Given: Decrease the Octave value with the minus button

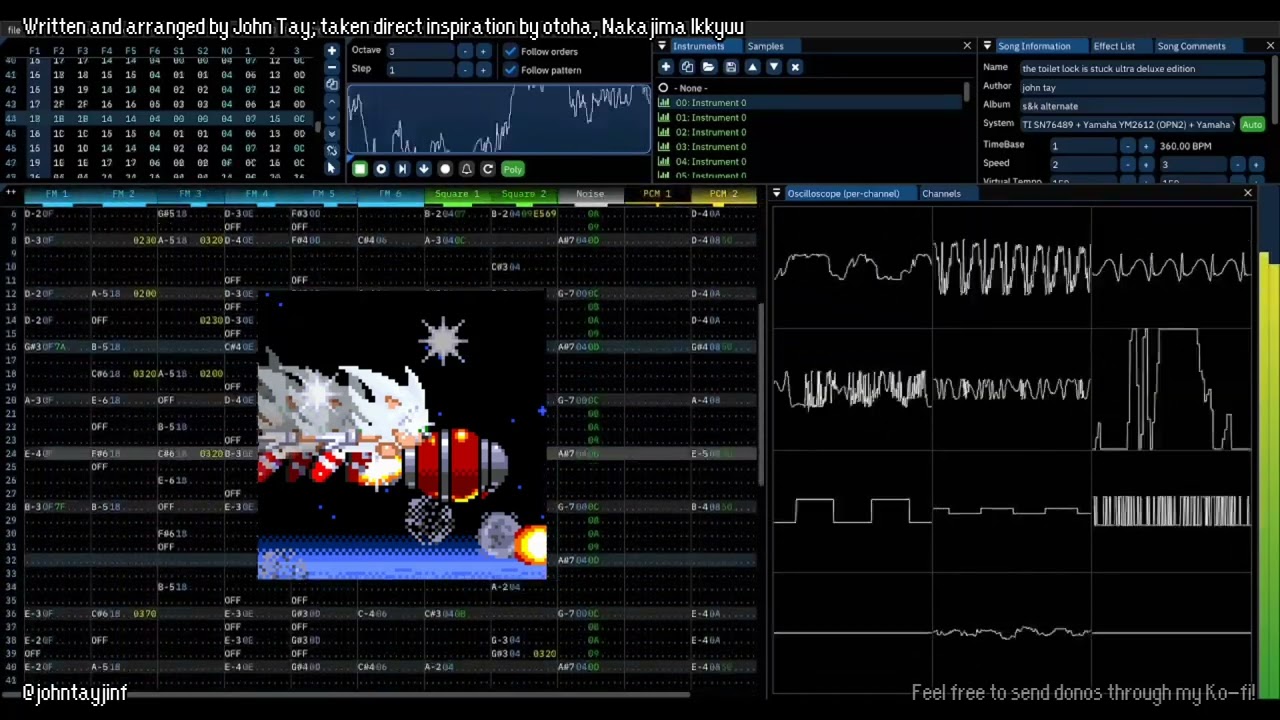Looking at the screenshot, I should point(465,51).
